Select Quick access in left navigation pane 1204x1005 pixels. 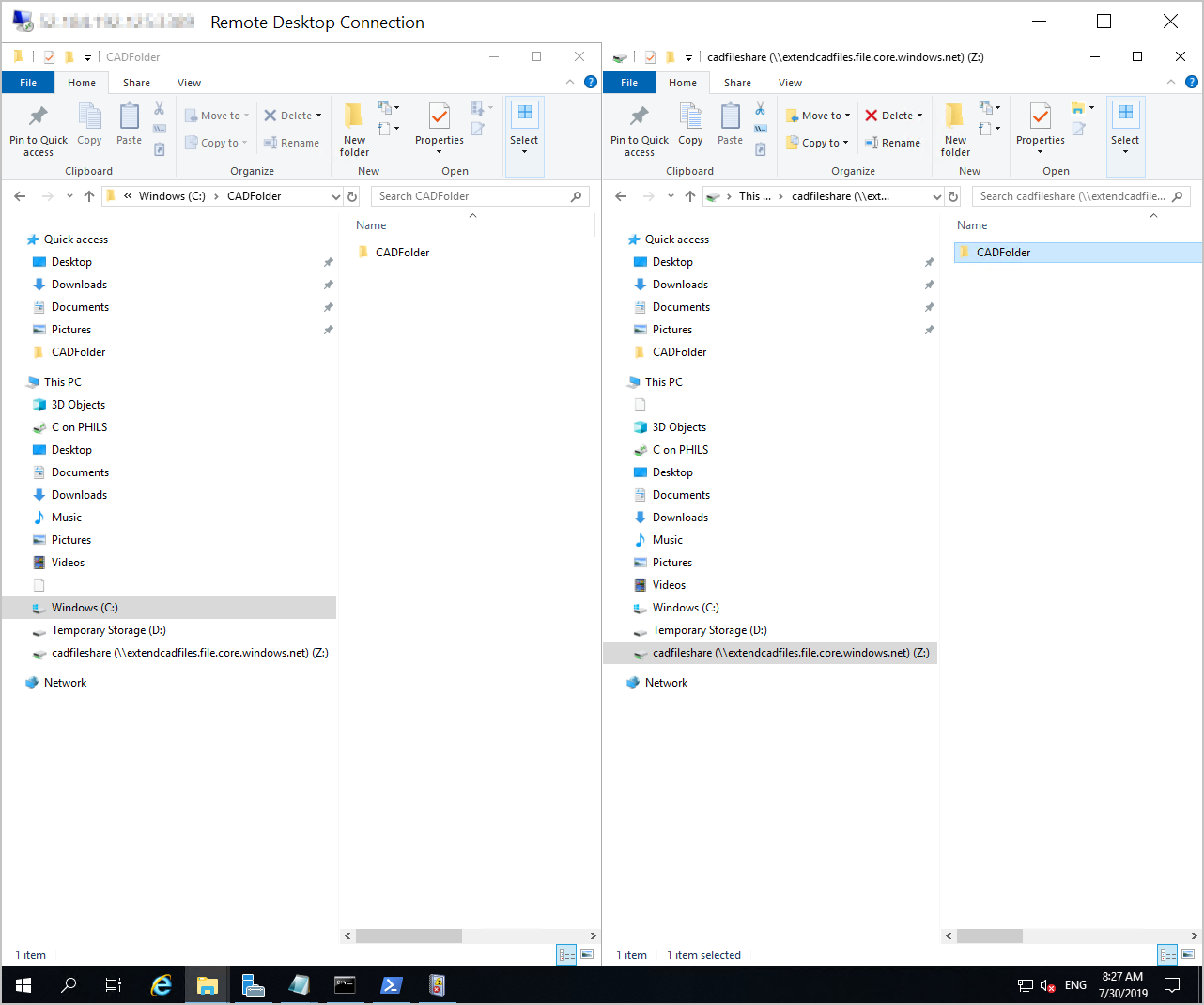75,240
